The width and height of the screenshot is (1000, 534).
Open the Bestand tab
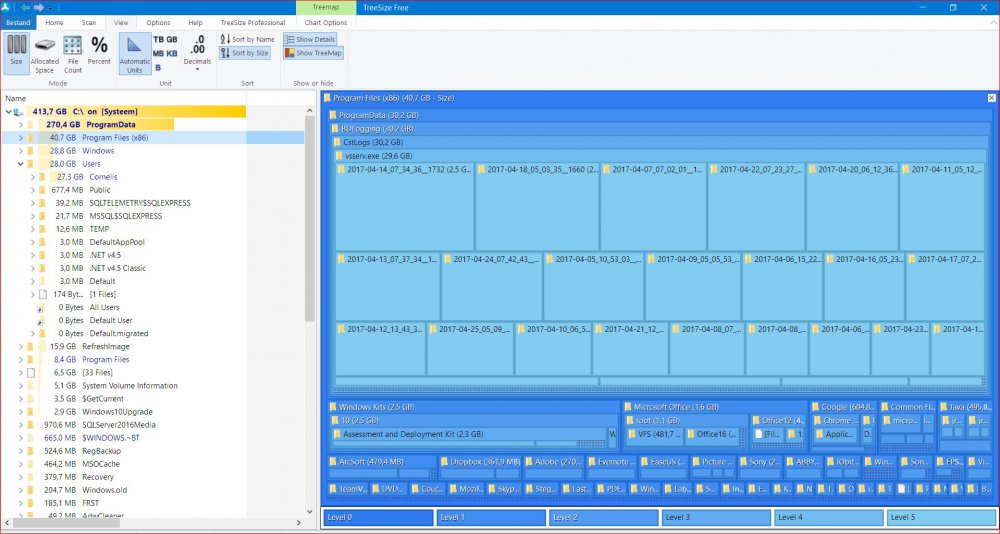18,22
